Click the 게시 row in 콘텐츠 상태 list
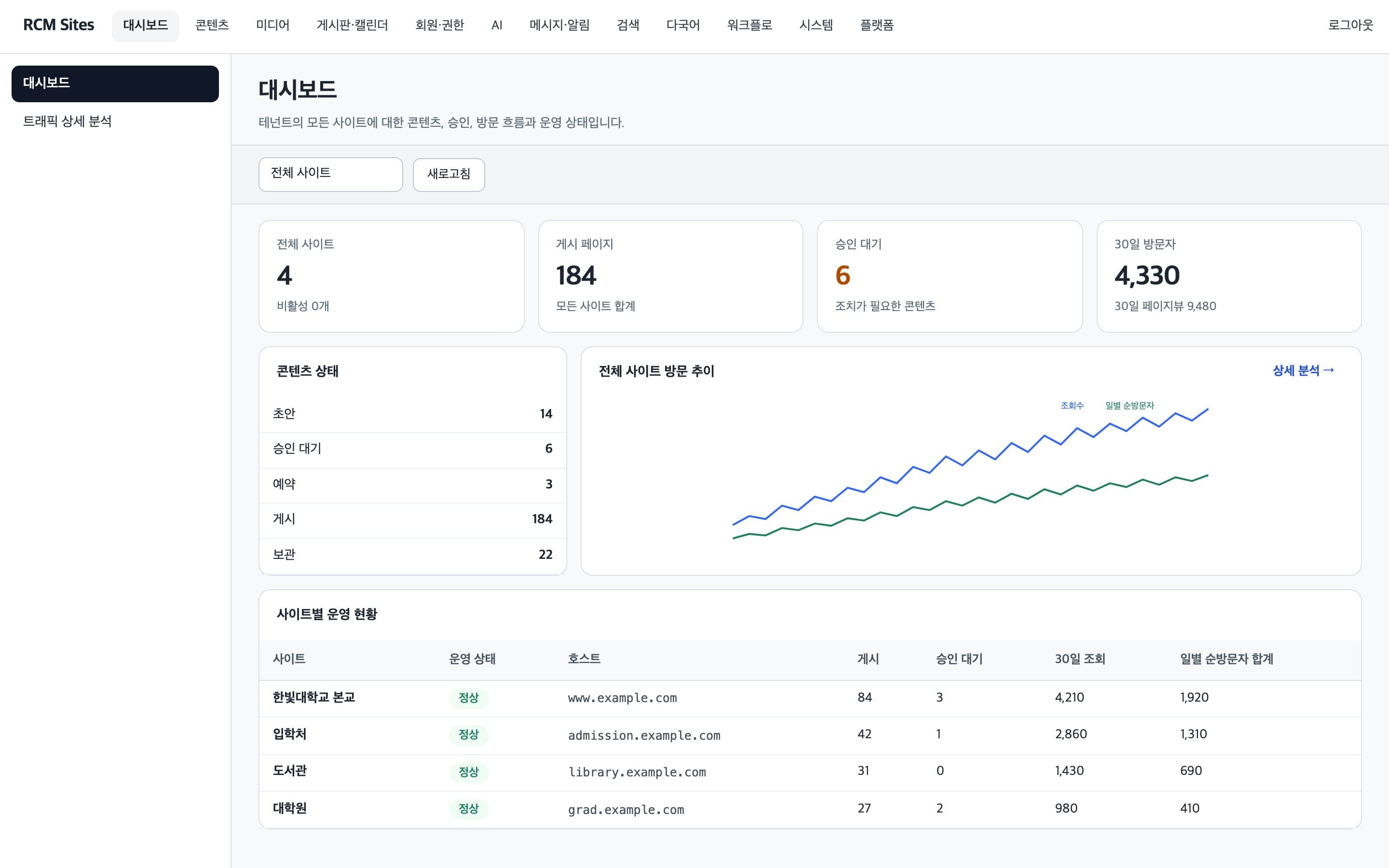 pyautogui.click(x=413, y=519)
